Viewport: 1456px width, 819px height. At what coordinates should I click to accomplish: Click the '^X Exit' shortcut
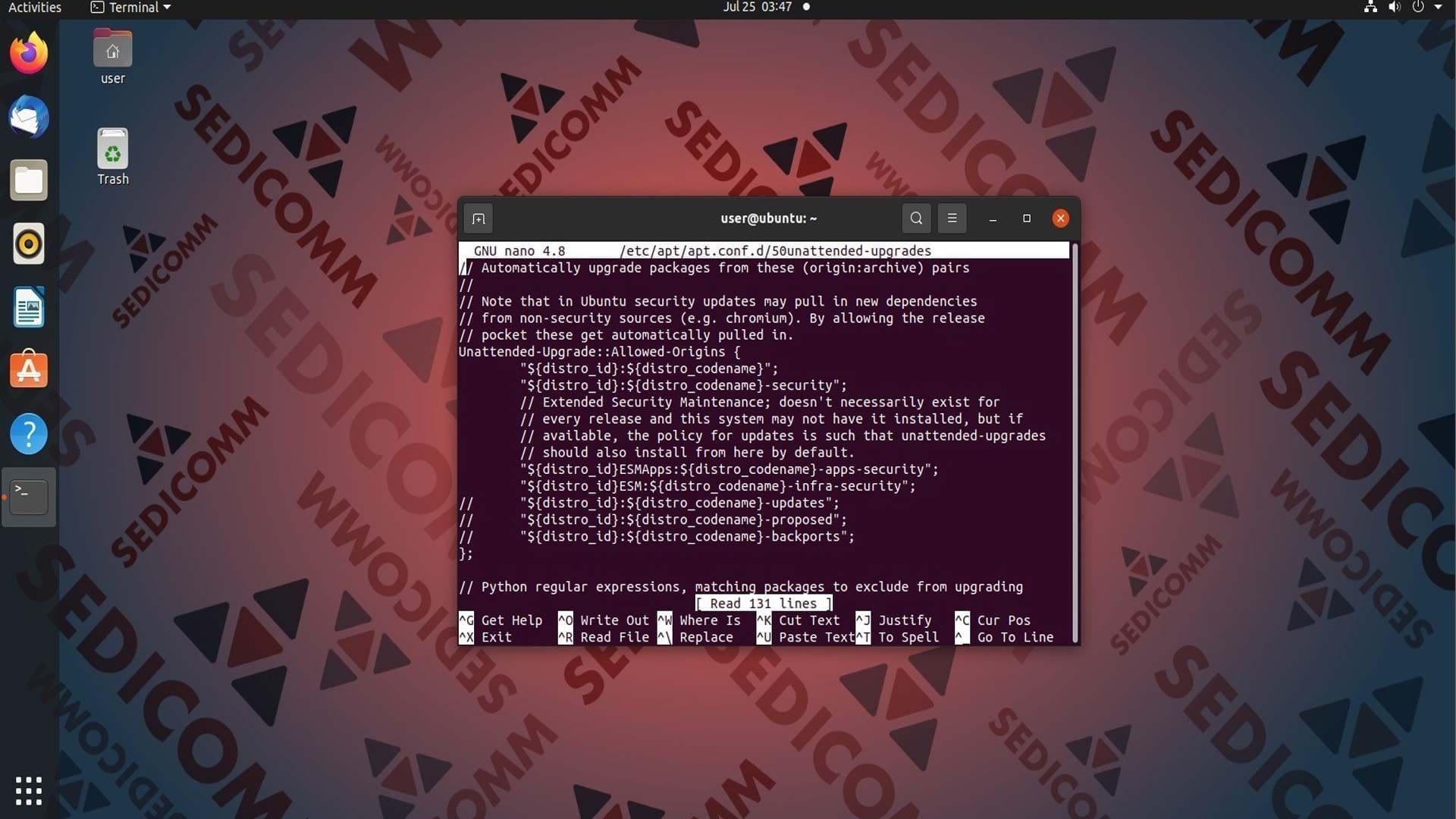pos(485,637)
